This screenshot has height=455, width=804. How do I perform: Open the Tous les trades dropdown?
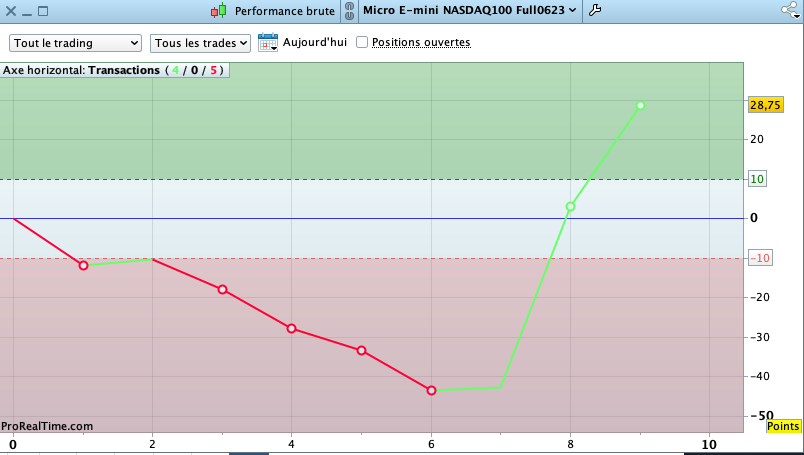(200, 43)
